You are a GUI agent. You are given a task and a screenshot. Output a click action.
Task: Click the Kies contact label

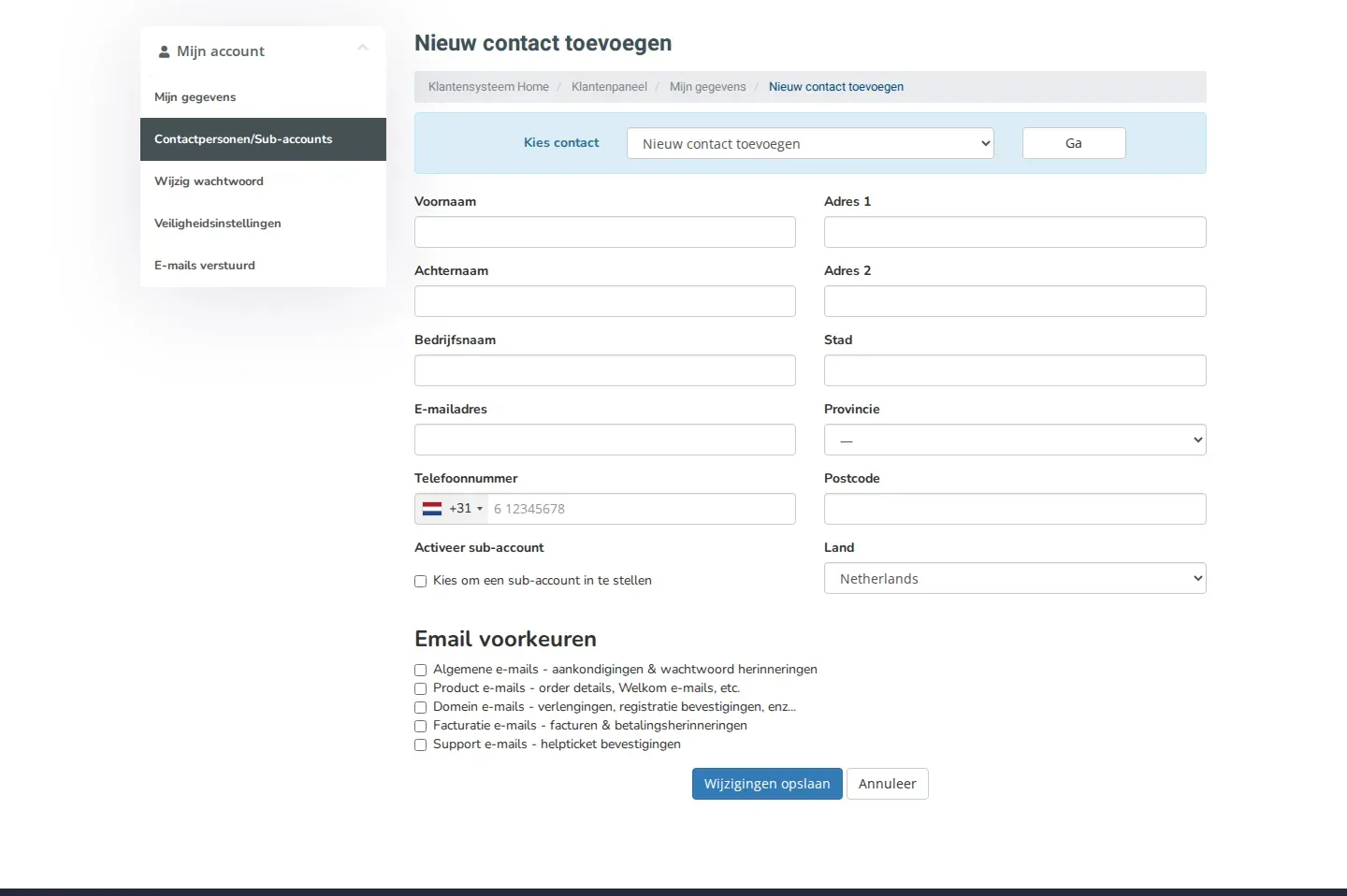(561, 143)
